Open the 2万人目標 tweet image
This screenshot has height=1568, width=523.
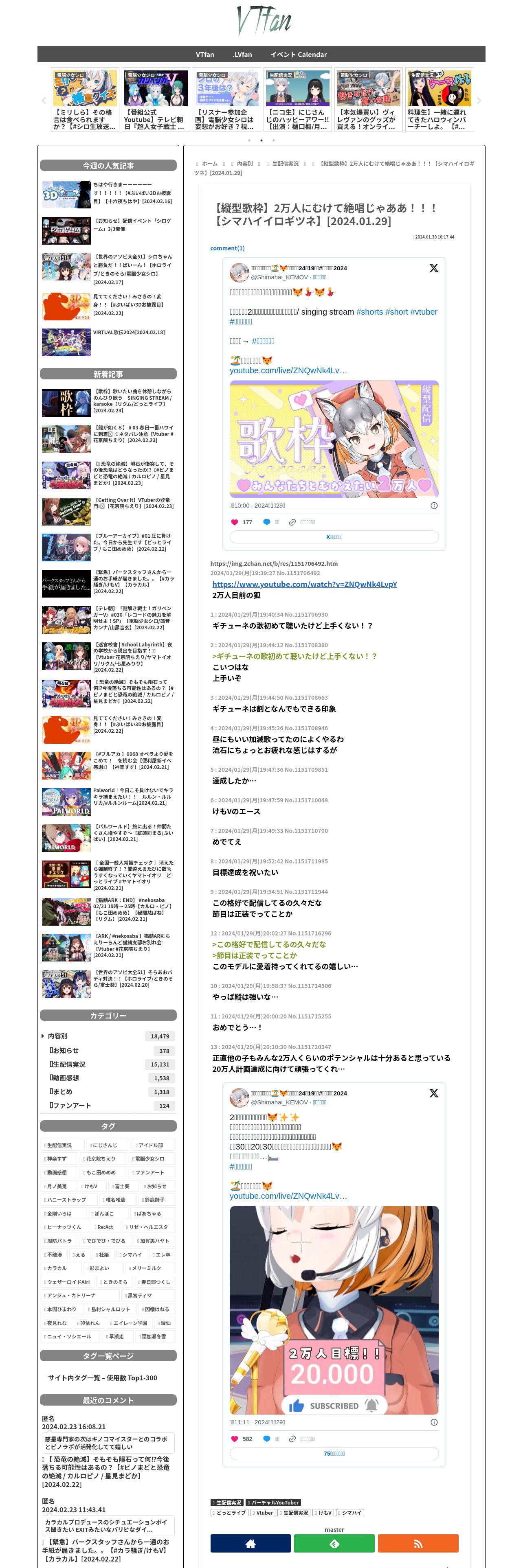[x=334, y=1310]
